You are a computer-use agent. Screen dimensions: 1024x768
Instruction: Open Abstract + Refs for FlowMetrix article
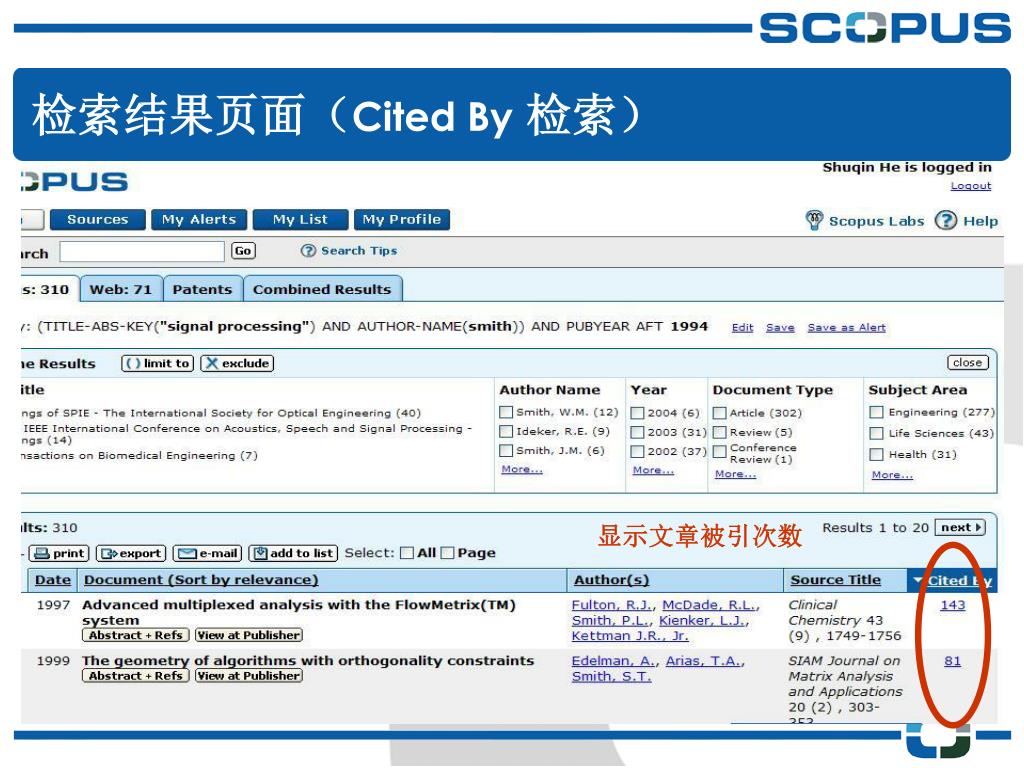coord(136,635)
